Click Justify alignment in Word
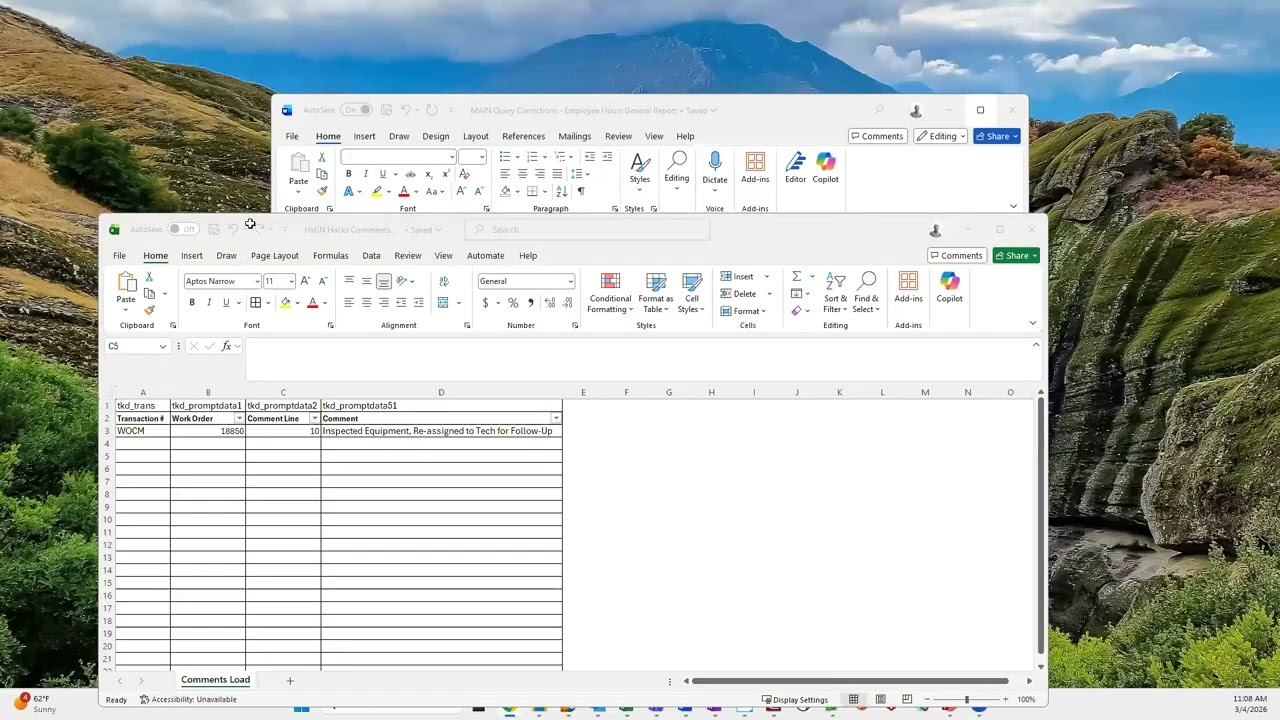 557,174
